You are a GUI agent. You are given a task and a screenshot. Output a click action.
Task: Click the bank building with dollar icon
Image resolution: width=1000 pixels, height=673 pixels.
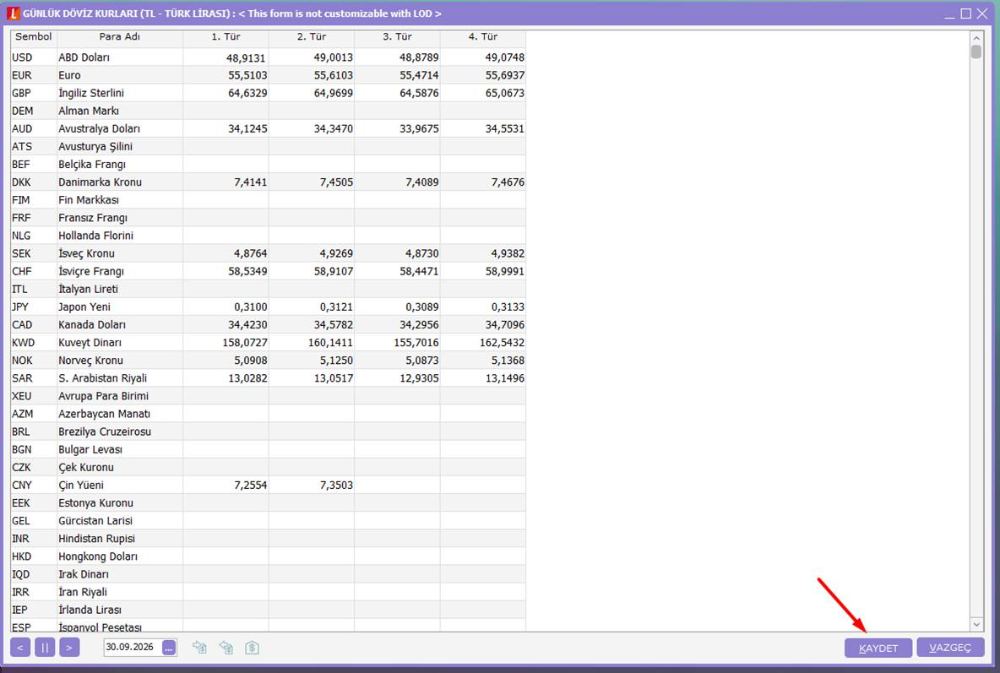pyautogui.click(x=252, y=647)
